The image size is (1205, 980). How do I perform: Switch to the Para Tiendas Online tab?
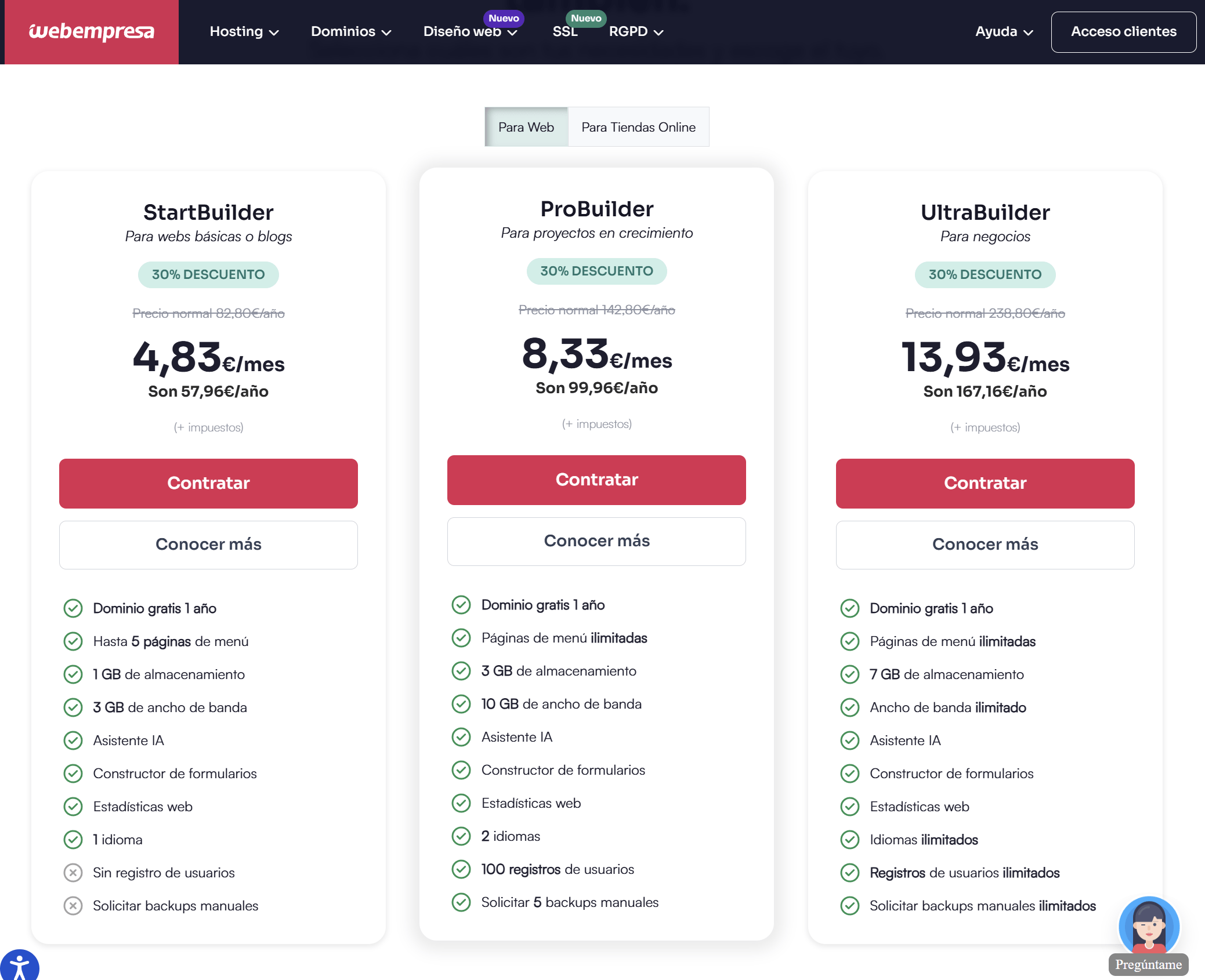[x=638, y=126]
